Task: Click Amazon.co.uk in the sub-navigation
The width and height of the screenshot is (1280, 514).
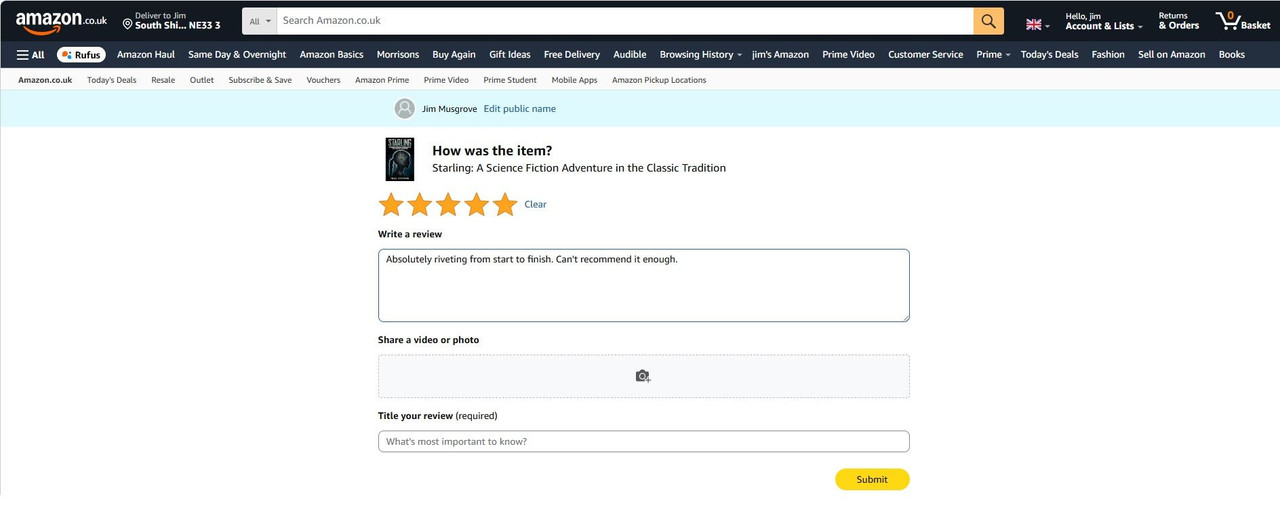Action: [45, 80]
